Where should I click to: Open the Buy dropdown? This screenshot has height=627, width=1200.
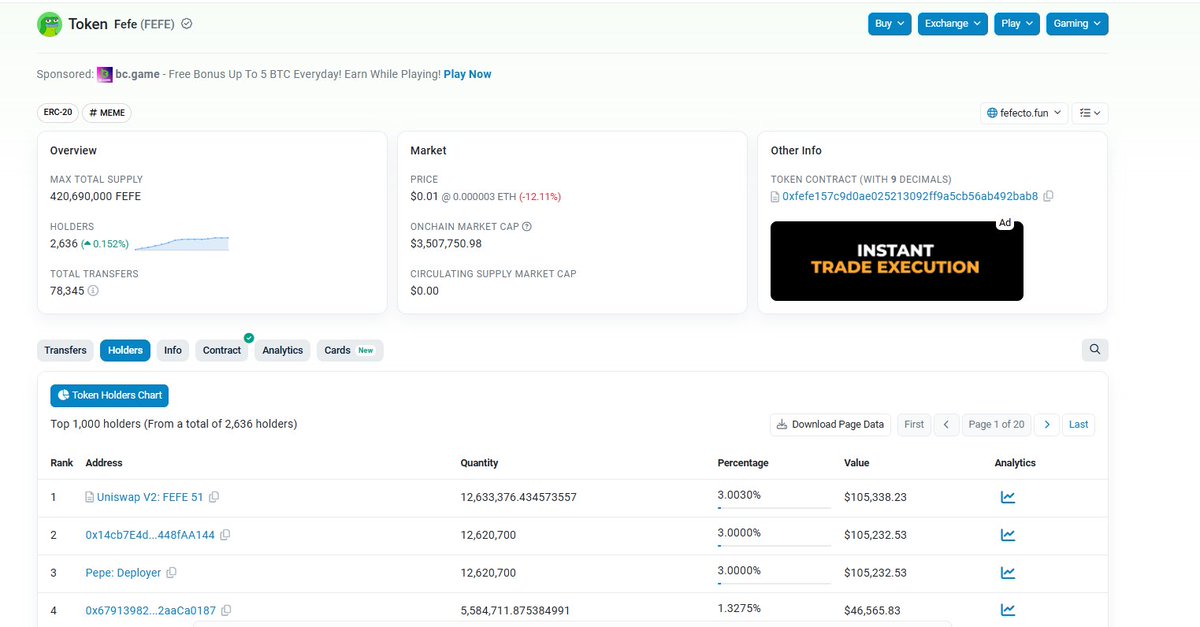(890, 23)
